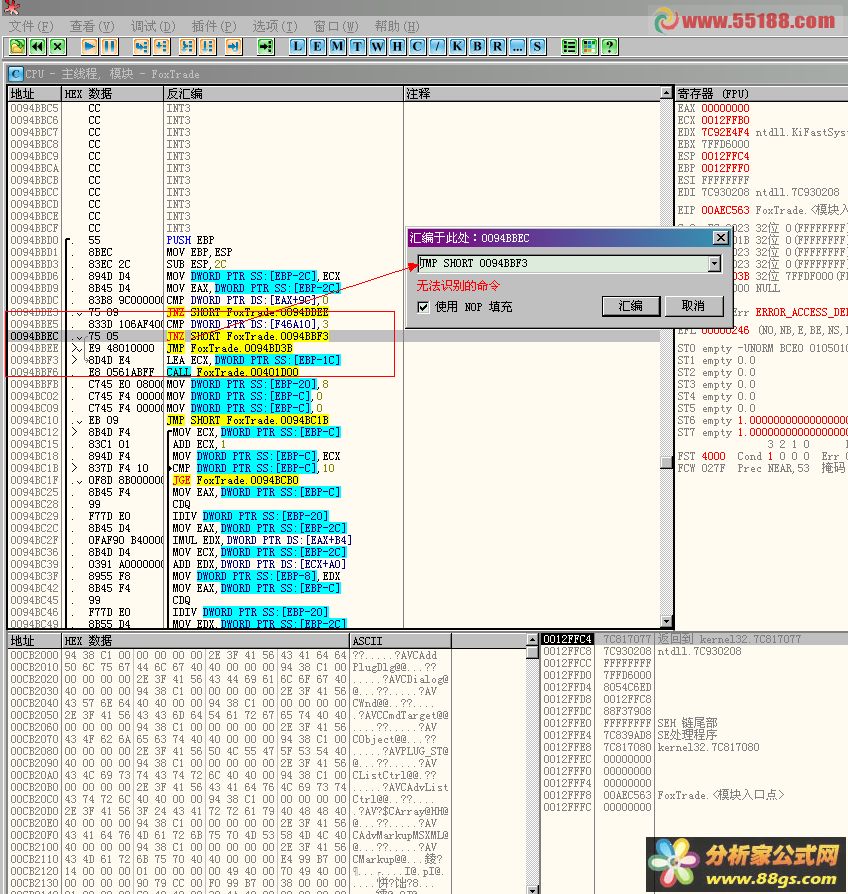Select the JGE FoxTrade.0094BCB0 instruction
848x894 pixels.
click(236, 480)
